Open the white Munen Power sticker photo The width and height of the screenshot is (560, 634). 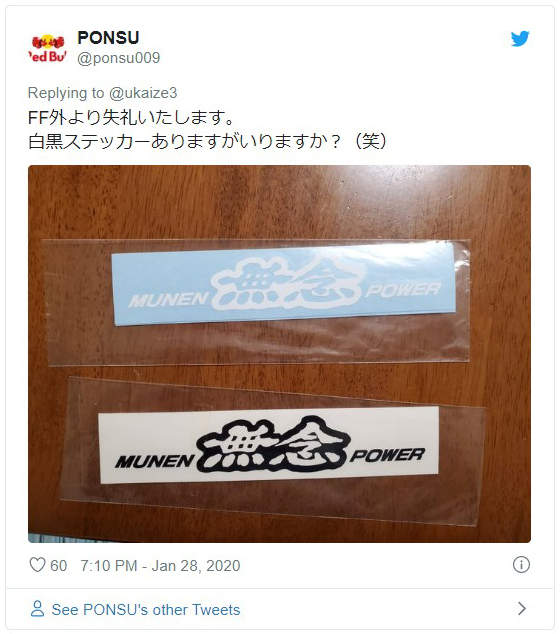(283, 284)
